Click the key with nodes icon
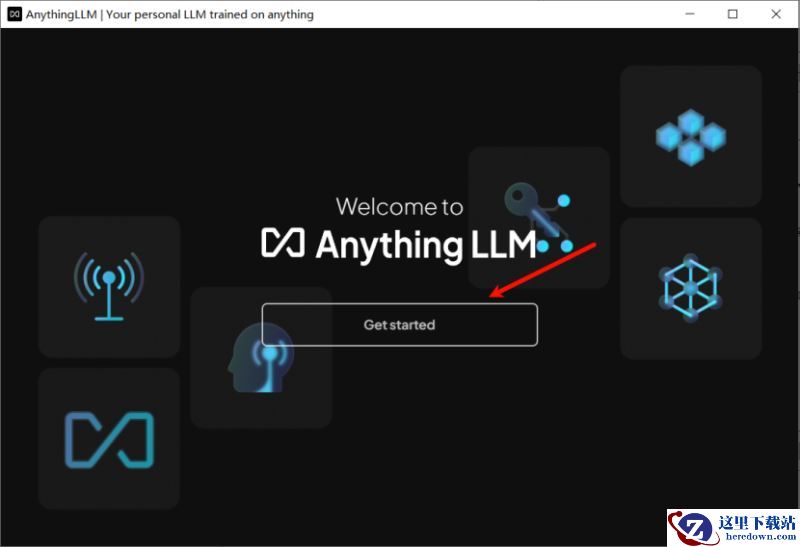This screenshot has width=800, height=547. [x=538, y=215]
